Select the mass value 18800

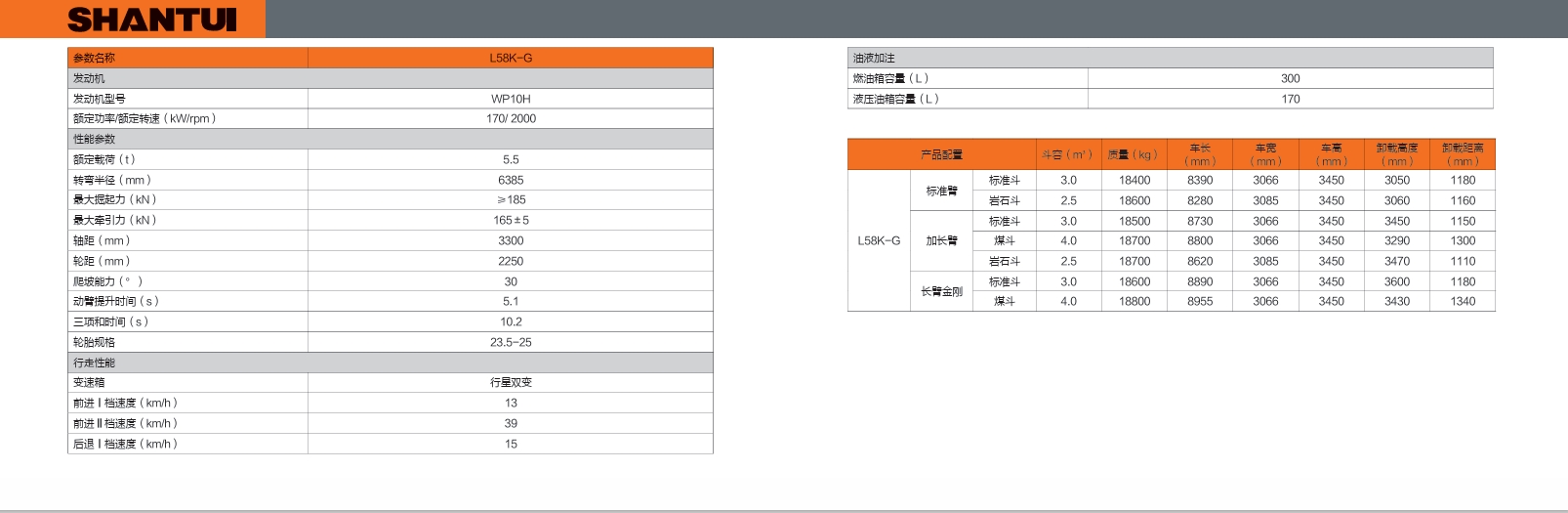[x=1135, y=301]
